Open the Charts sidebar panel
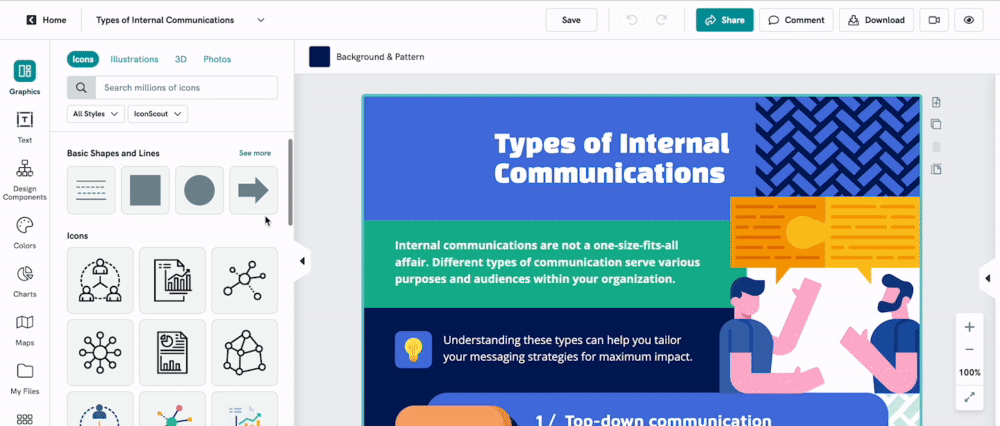Viewport: 1000px width, 426px height. click(24, 281)
